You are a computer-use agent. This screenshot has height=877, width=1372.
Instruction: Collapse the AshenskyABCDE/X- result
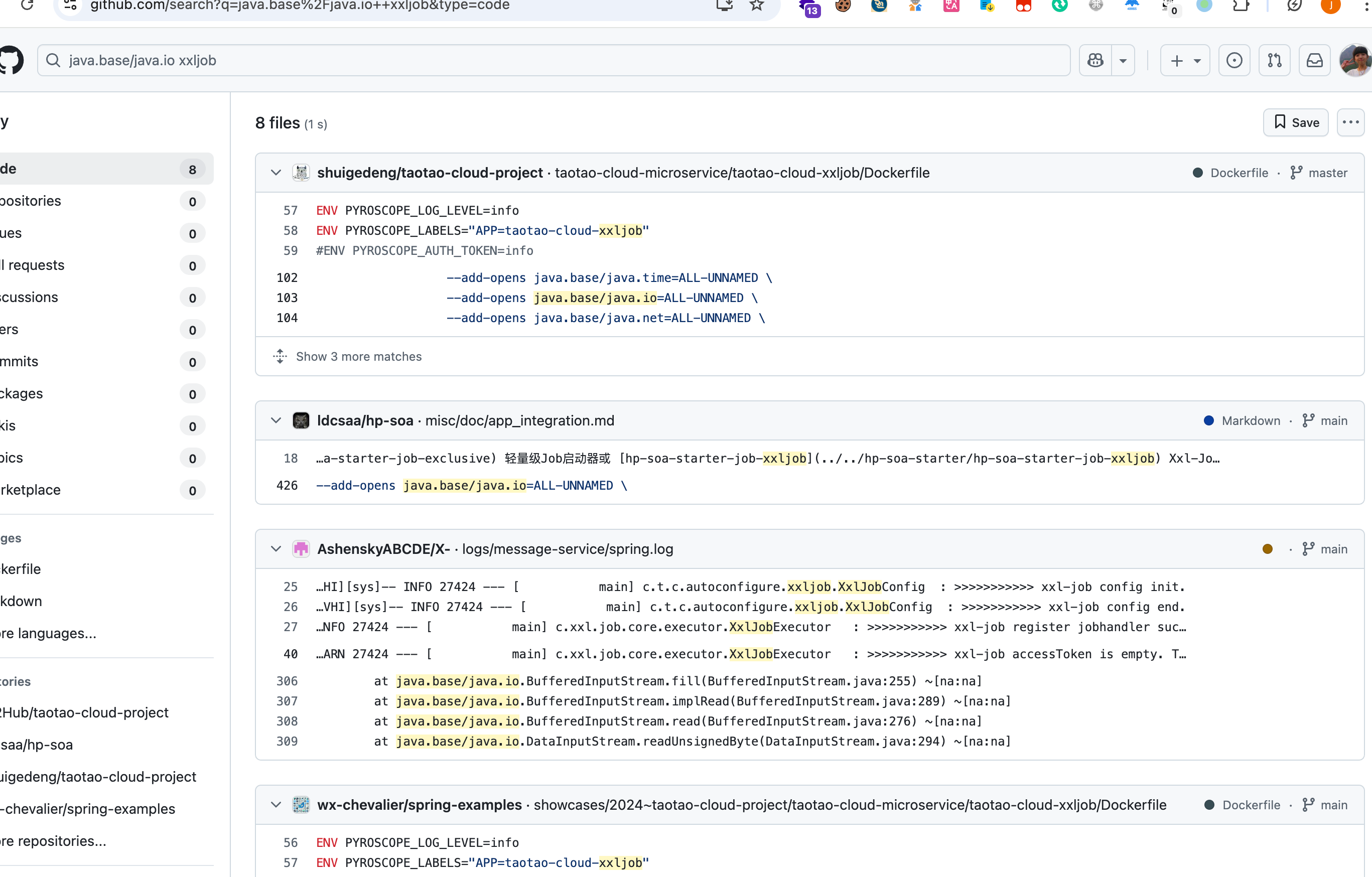[277, 549]
